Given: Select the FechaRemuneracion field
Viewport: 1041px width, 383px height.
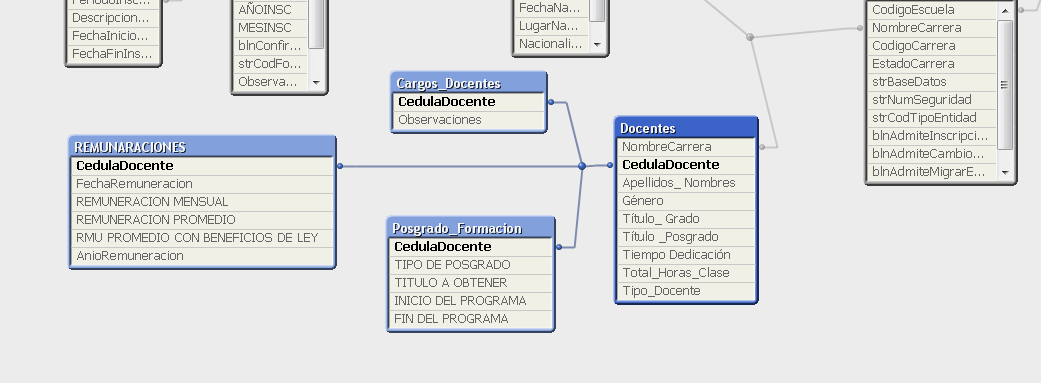Looking at the screenshot, I should coord(202,184).
